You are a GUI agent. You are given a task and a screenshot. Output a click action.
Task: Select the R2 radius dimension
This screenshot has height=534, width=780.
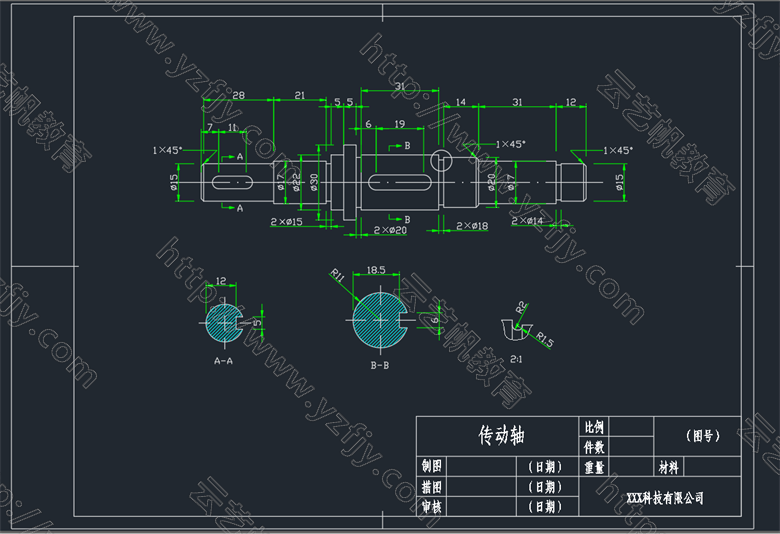coord(521,307)
